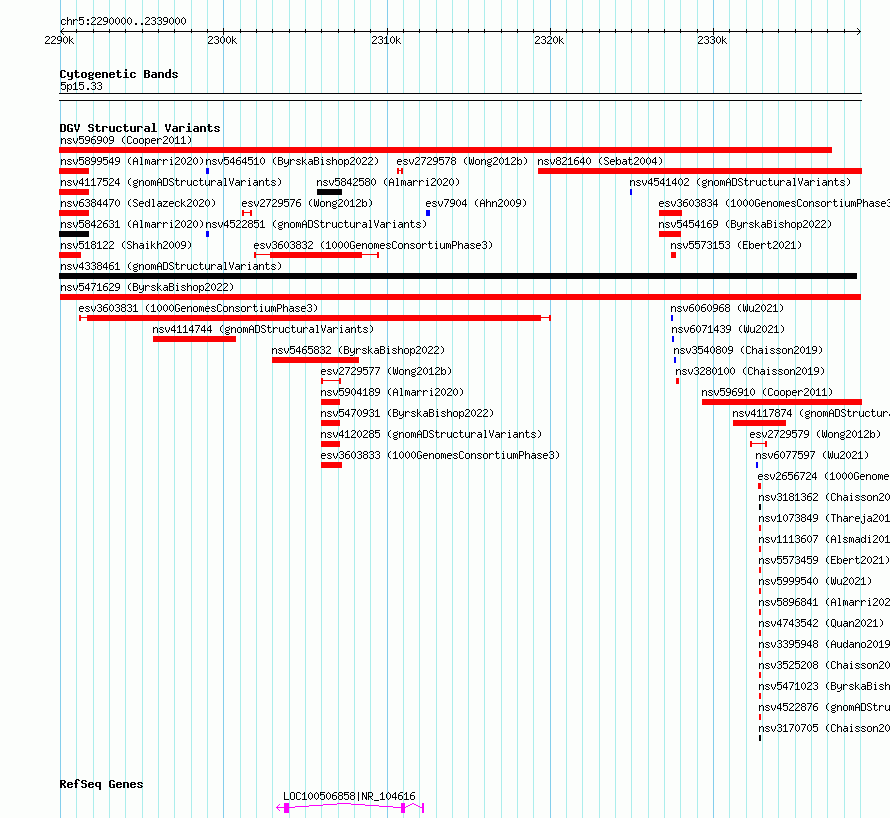Click the red esv3603831 variant bar

pos(314,318)
